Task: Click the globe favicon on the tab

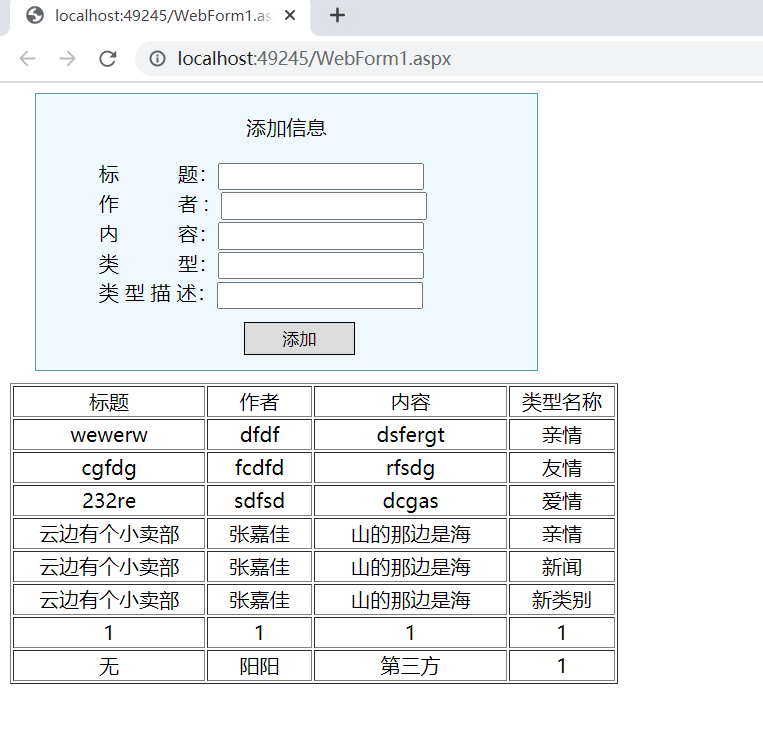Action: pos(35,16)
